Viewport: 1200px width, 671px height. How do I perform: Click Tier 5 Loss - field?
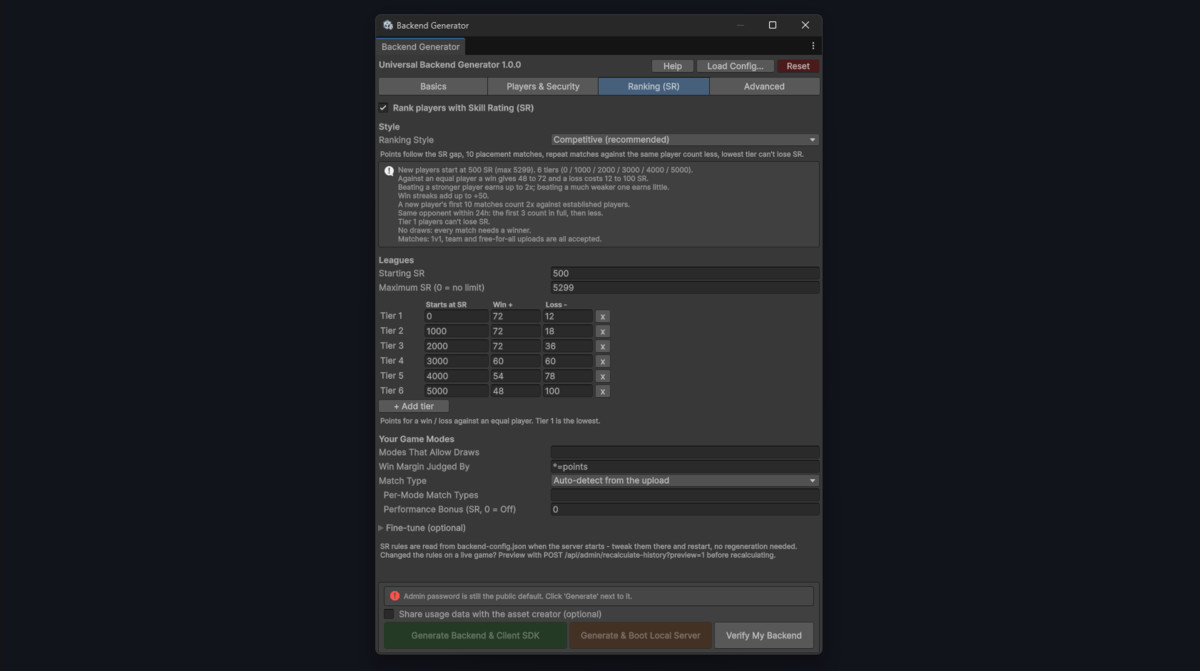pyautogui.click(x=567, y=376)
